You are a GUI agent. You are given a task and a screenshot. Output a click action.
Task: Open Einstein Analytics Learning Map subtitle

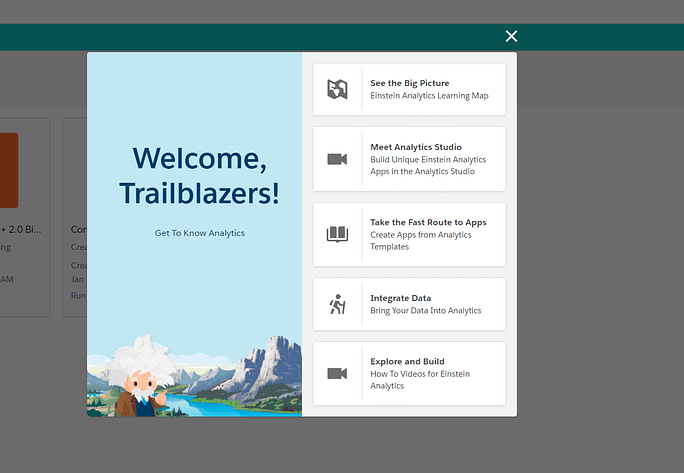pos(429,96)
